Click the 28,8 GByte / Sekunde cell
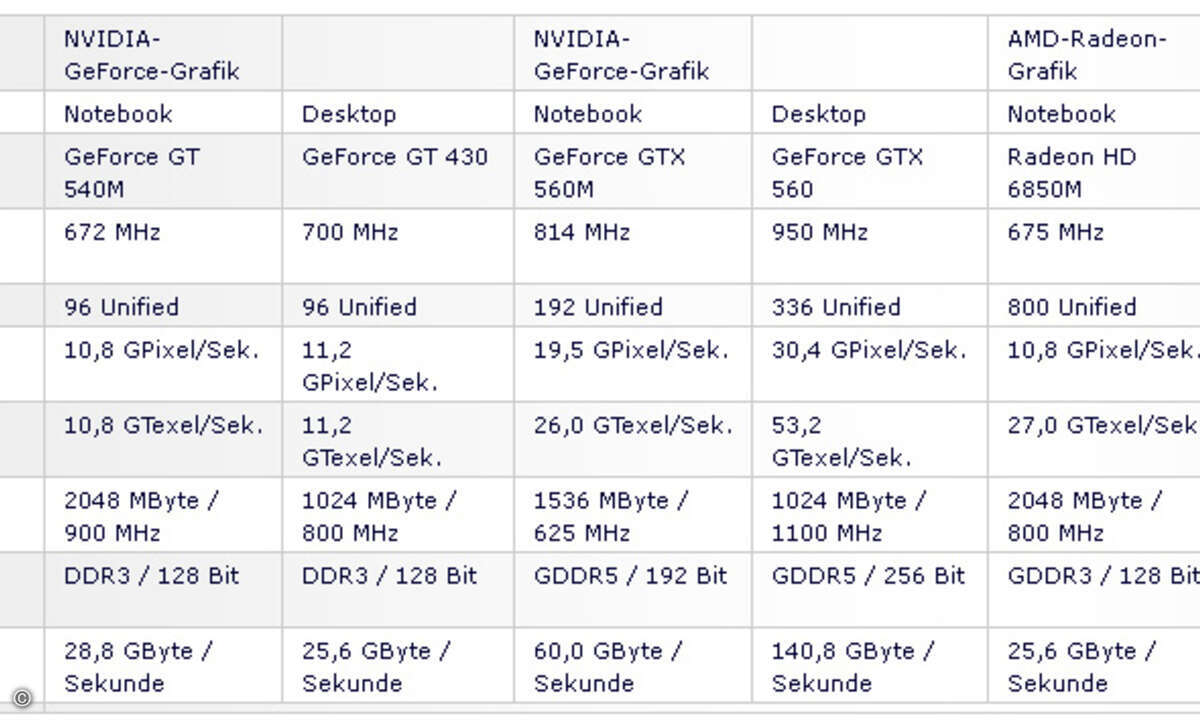Viewport: 1200px width, 720px height. tap(163, 665)
